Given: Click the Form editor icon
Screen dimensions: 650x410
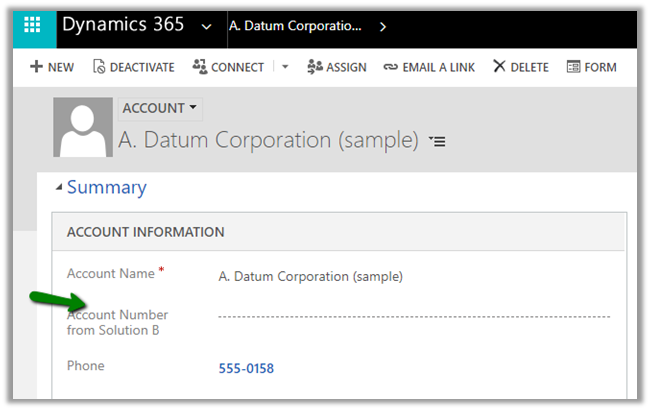Looking at the screenshot, I should [574, 67].
